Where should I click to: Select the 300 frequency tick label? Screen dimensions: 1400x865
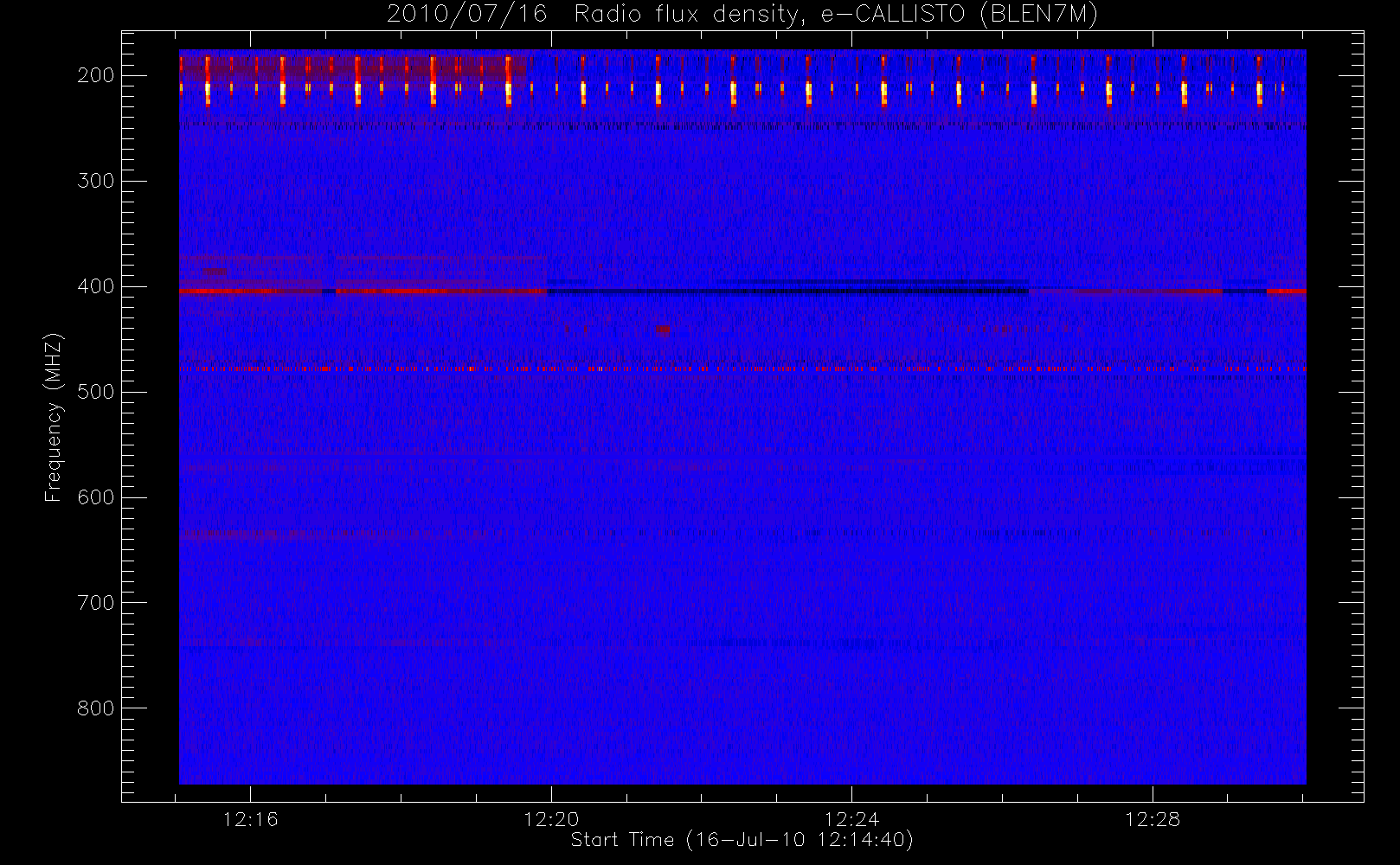tap(96, 181)
